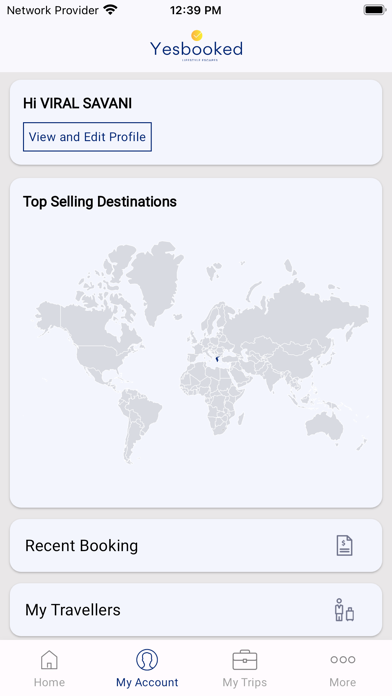Tap the Yesbooked logo in header
Image resolution: width=392 pixels, height=696 pixels.
tap(196, 46)
